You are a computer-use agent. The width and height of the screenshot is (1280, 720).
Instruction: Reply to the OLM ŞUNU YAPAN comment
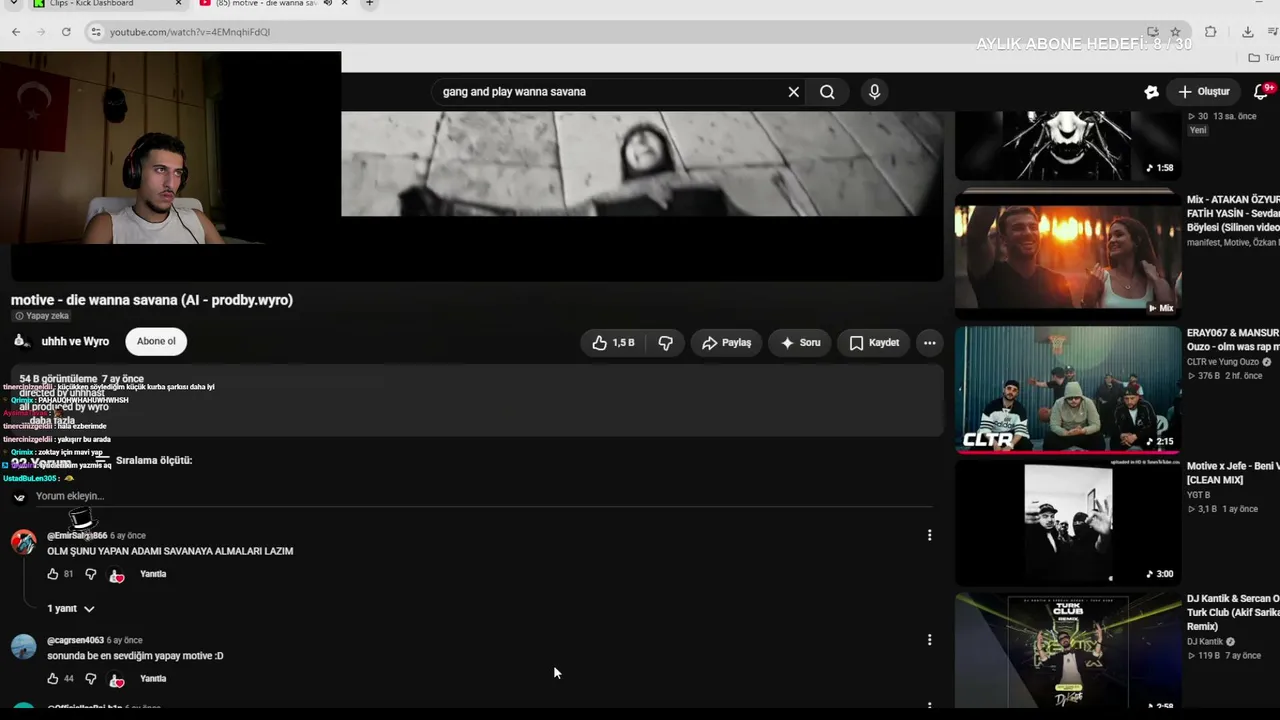tap(153, 574)
